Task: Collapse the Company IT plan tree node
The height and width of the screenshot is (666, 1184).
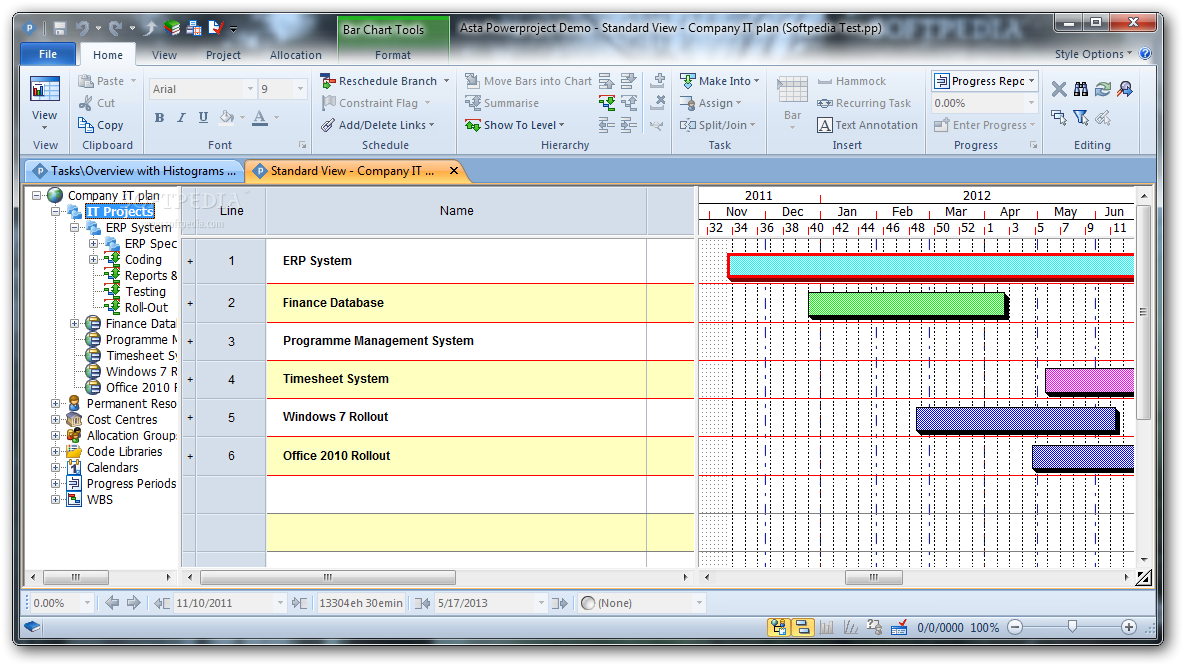Action: [x=36, y=195]
